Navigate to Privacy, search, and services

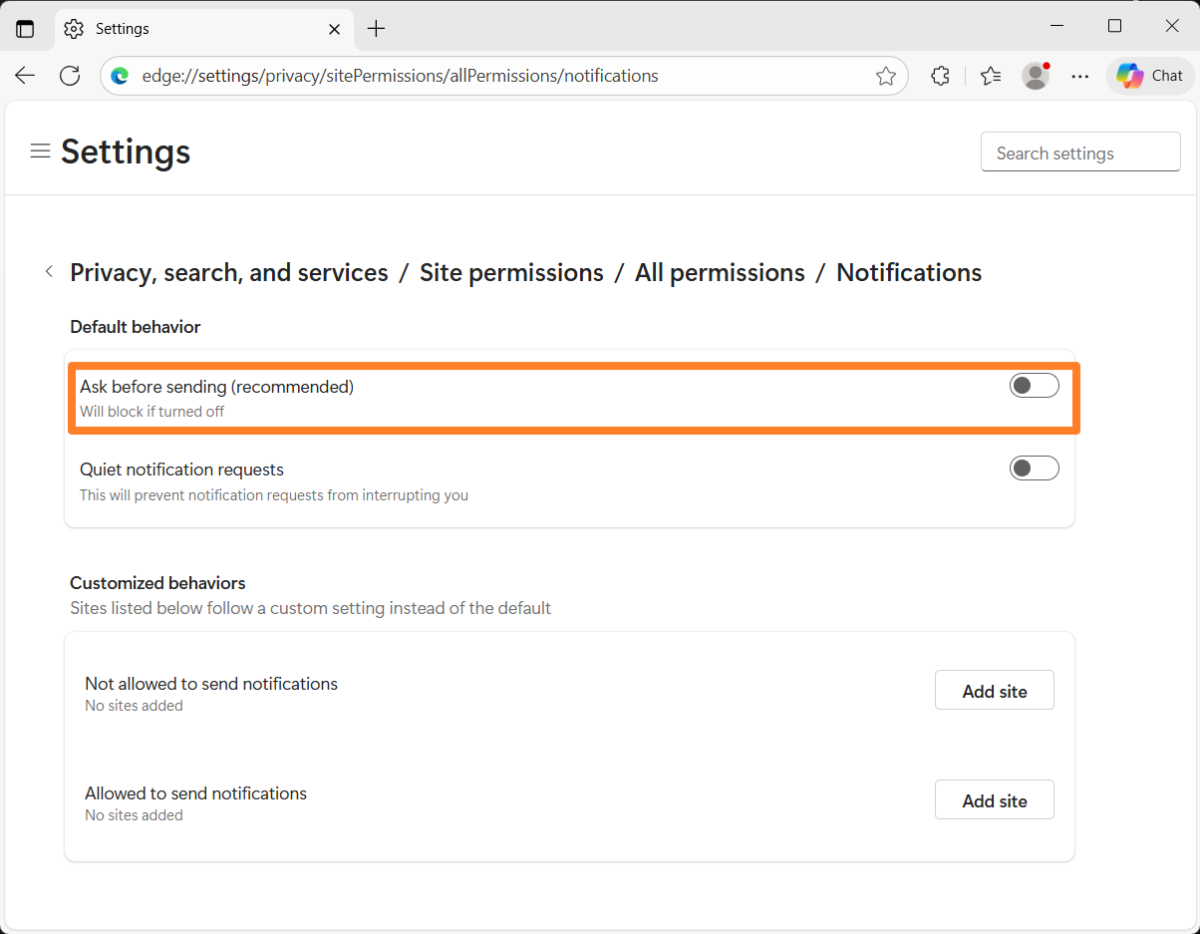(x=228, y=272)
